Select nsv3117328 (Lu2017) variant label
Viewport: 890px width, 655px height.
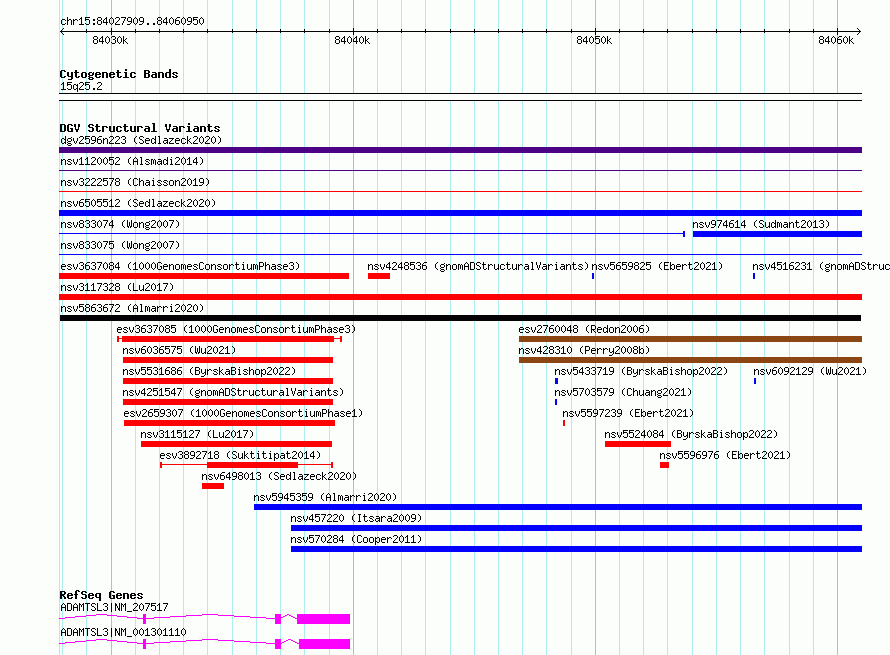coord(117,287)
